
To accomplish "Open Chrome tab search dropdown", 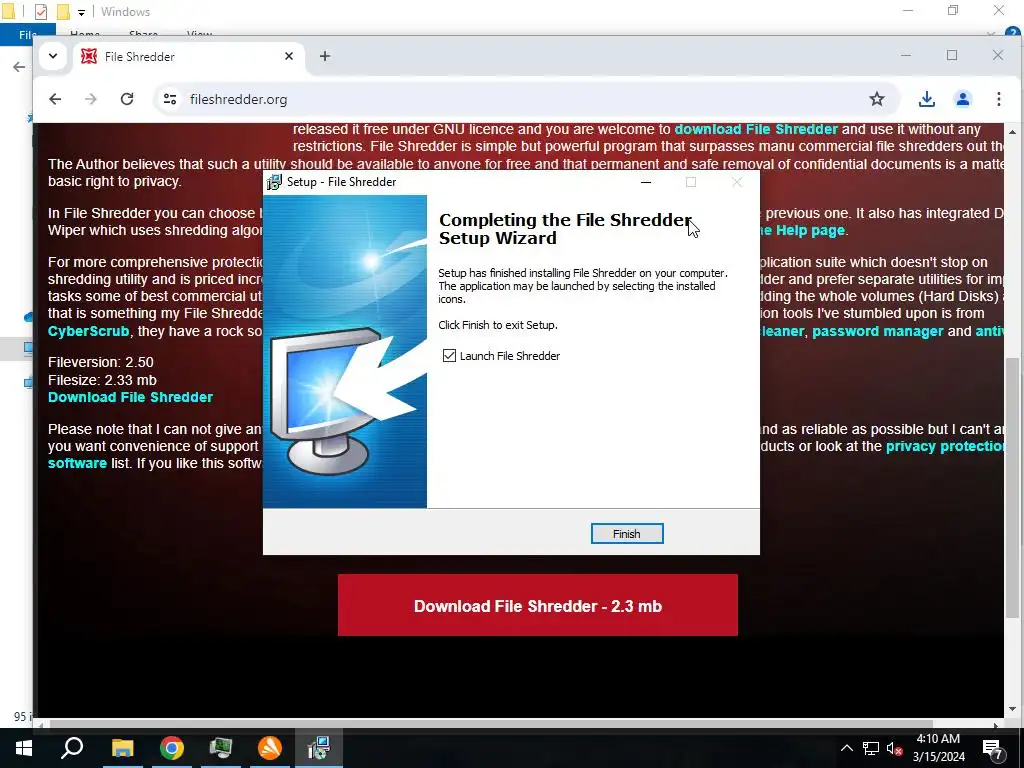I will coord(53,56).
